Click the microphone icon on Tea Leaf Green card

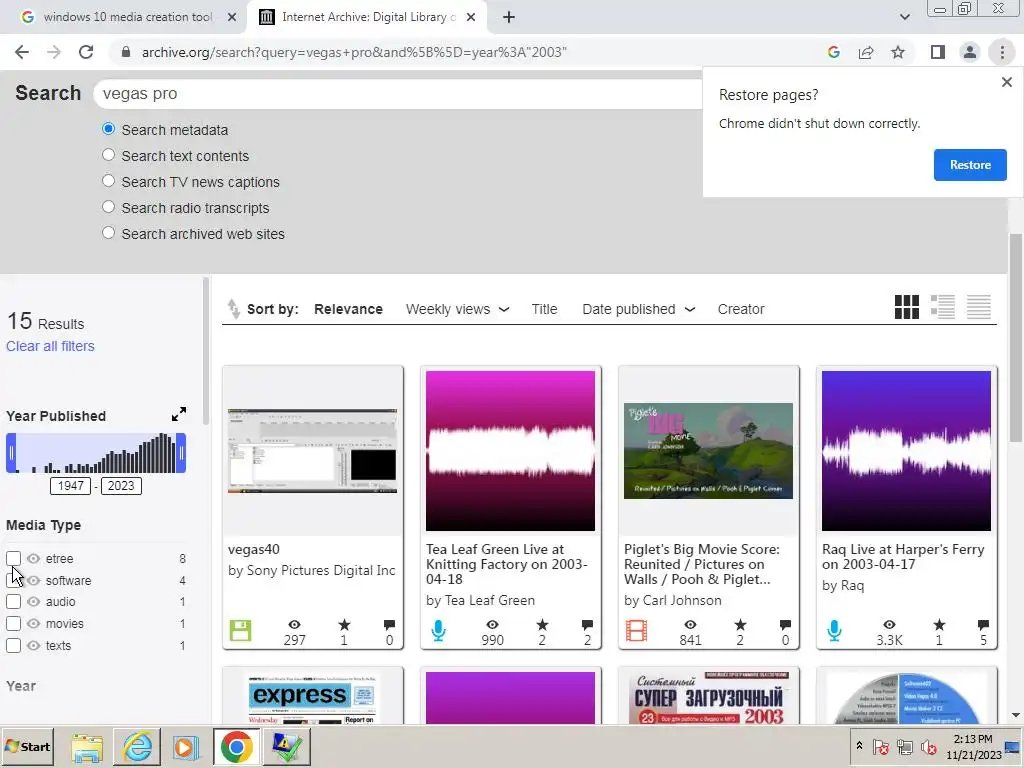point(439,631)
